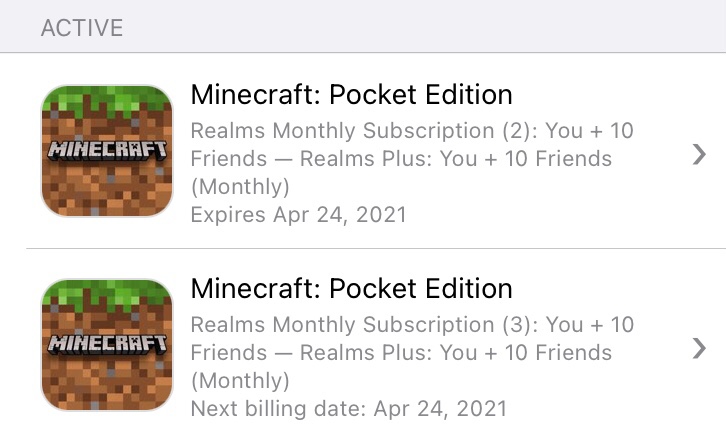Click the MINECRAFT logo text in the bottom app icon
This screenshot has height=430, width=726.
point(107,344)
